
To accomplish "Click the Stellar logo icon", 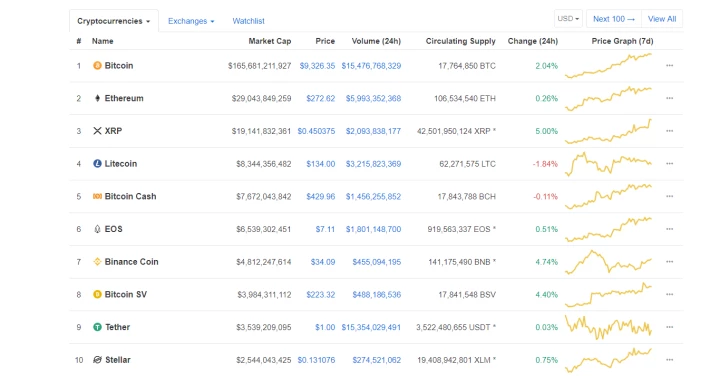I will (97, 360).
